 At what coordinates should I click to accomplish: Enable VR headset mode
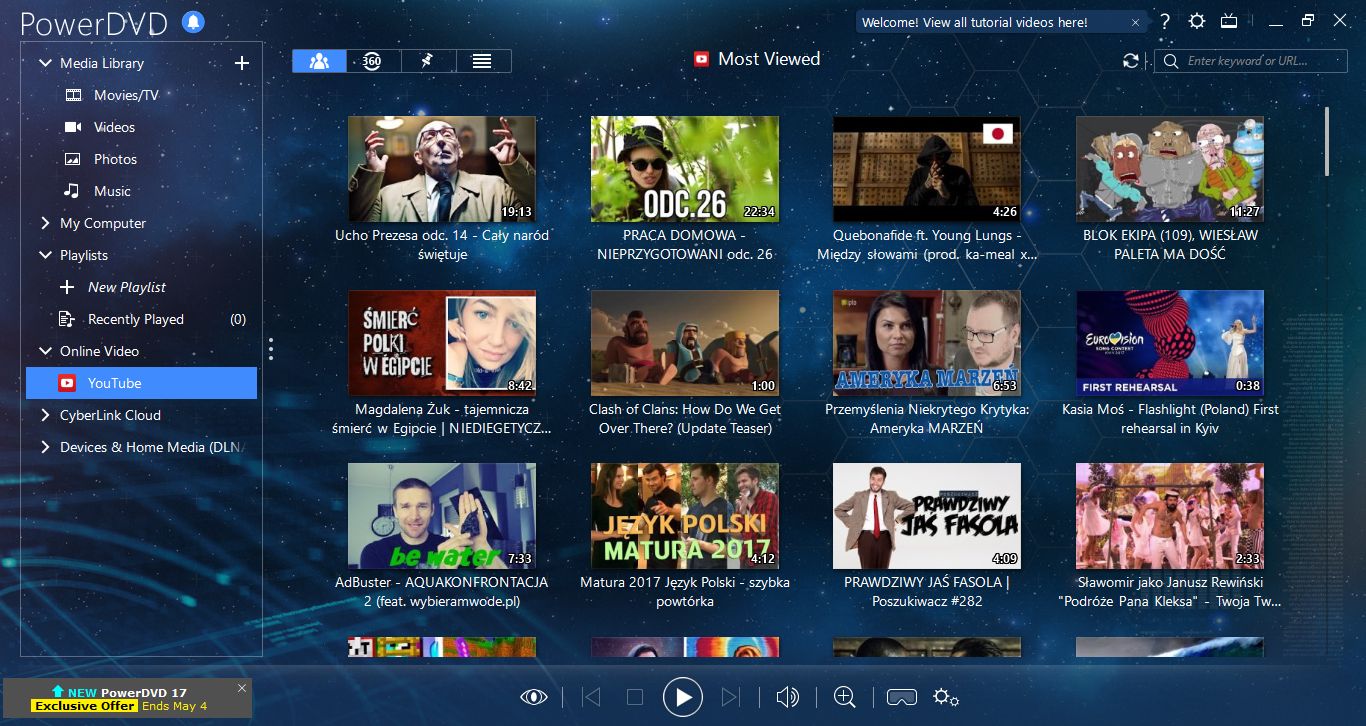[x=902, y=697]
